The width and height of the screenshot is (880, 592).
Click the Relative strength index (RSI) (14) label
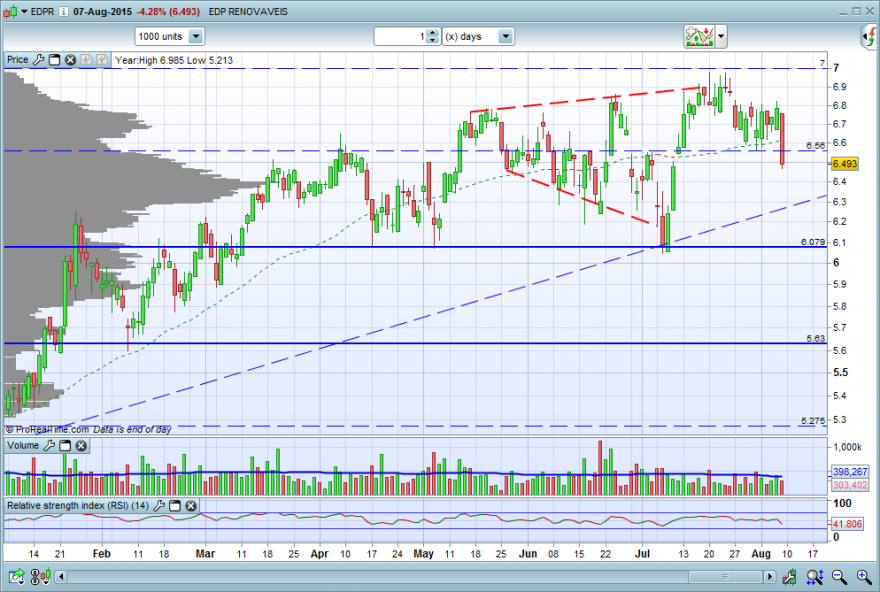tap(78, 506)
